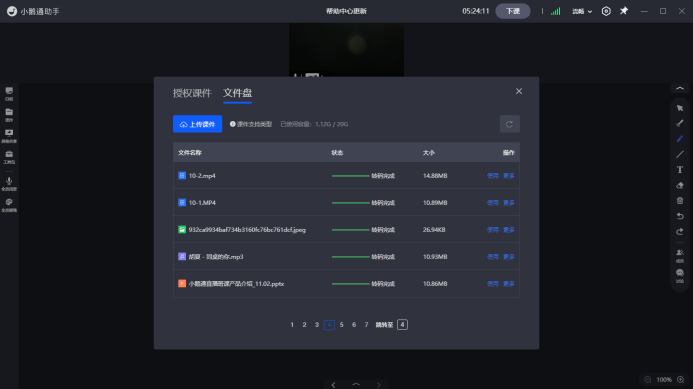Screen dimensions: 693x389
Task: Go to page 2 of file list
Action: 305,325
